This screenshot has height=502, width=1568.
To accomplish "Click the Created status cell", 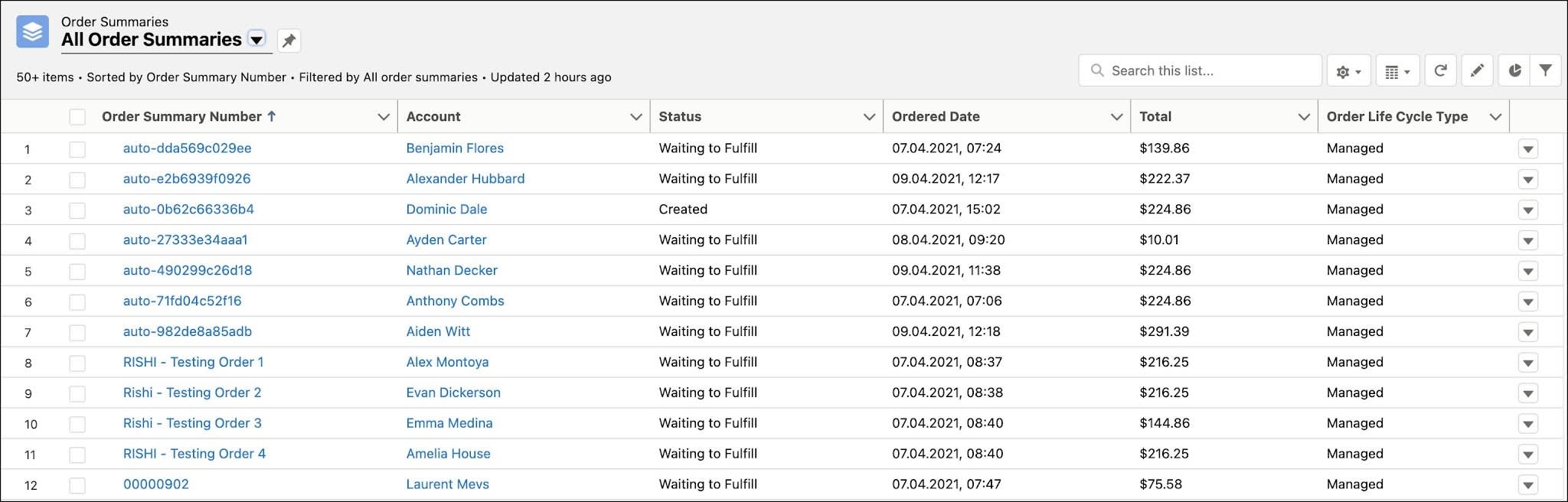I will coord(683,210).
